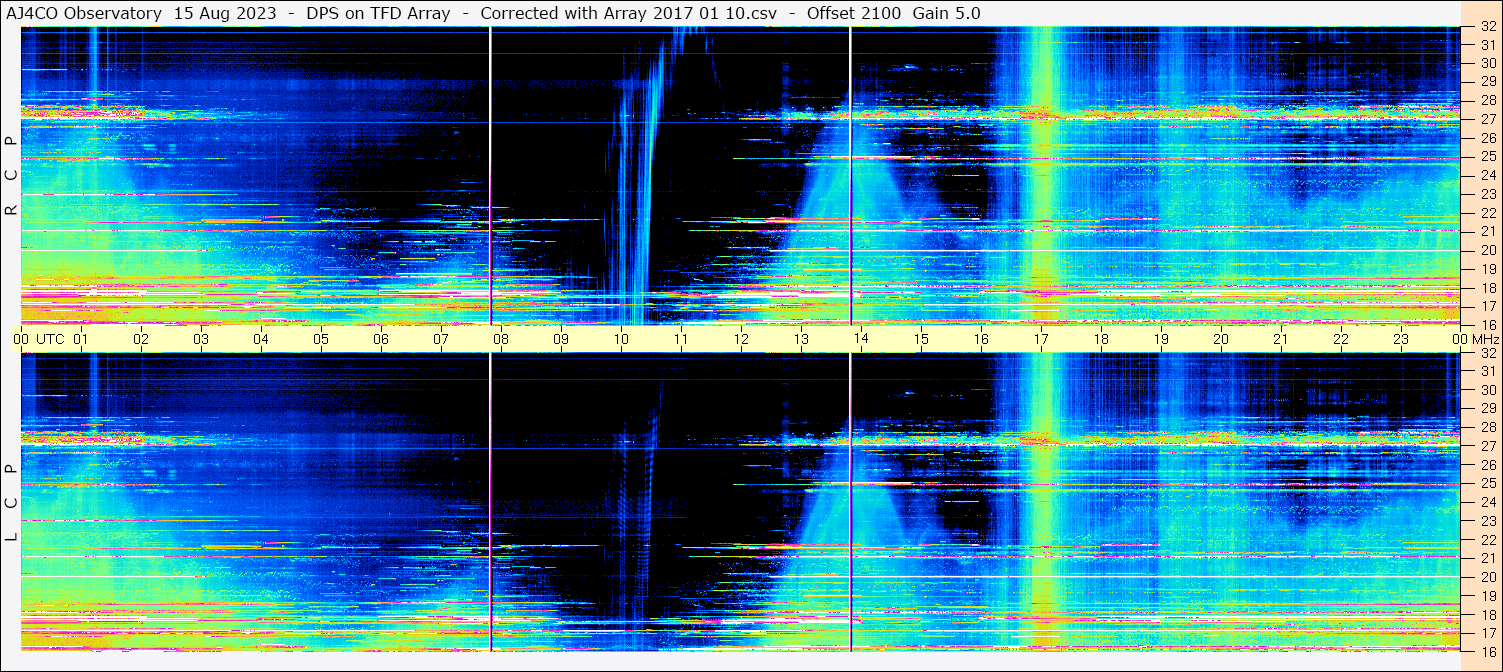
Task: Select hour "18" on the UTC time axis
Action: (x=1101, y=339)
